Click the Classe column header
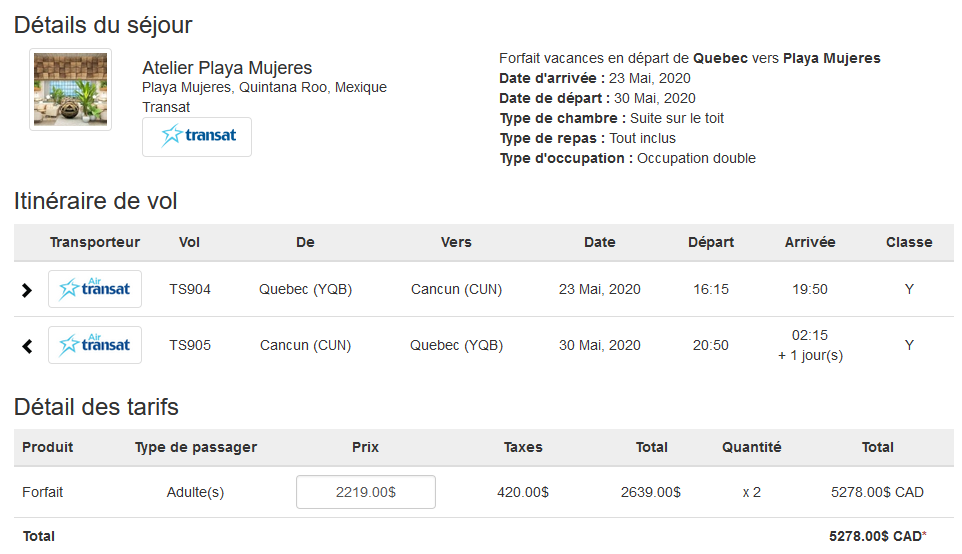Viewport: 962px width, 554px height. (909, 242)
